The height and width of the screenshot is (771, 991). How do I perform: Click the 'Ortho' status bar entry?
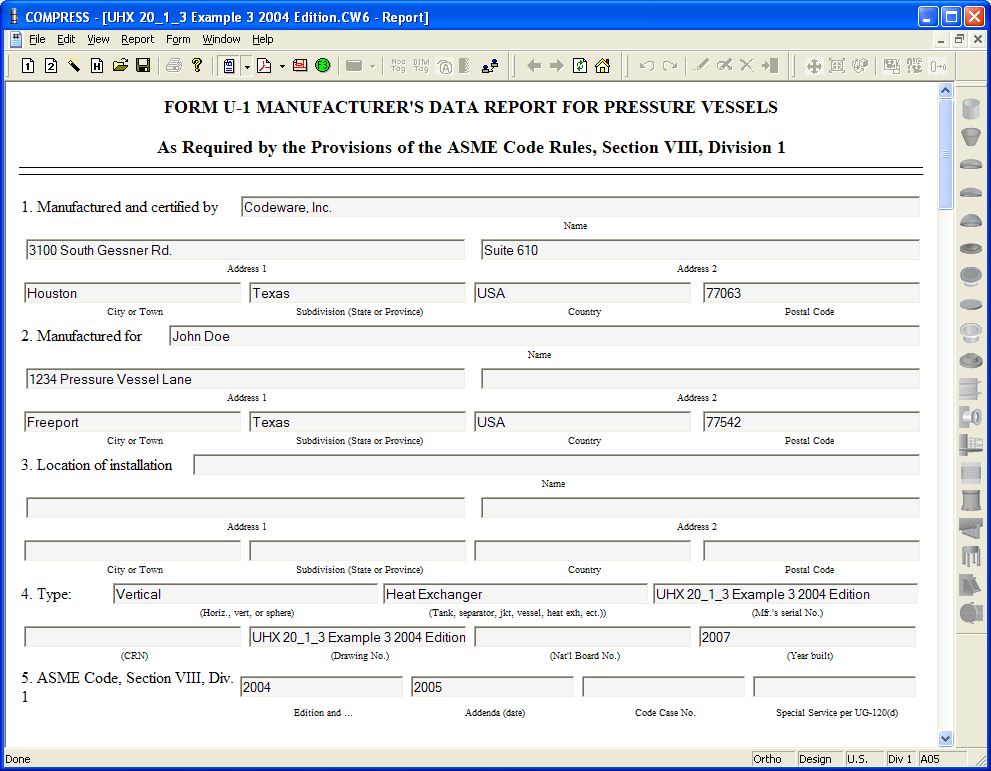click(x=772, y=759)
